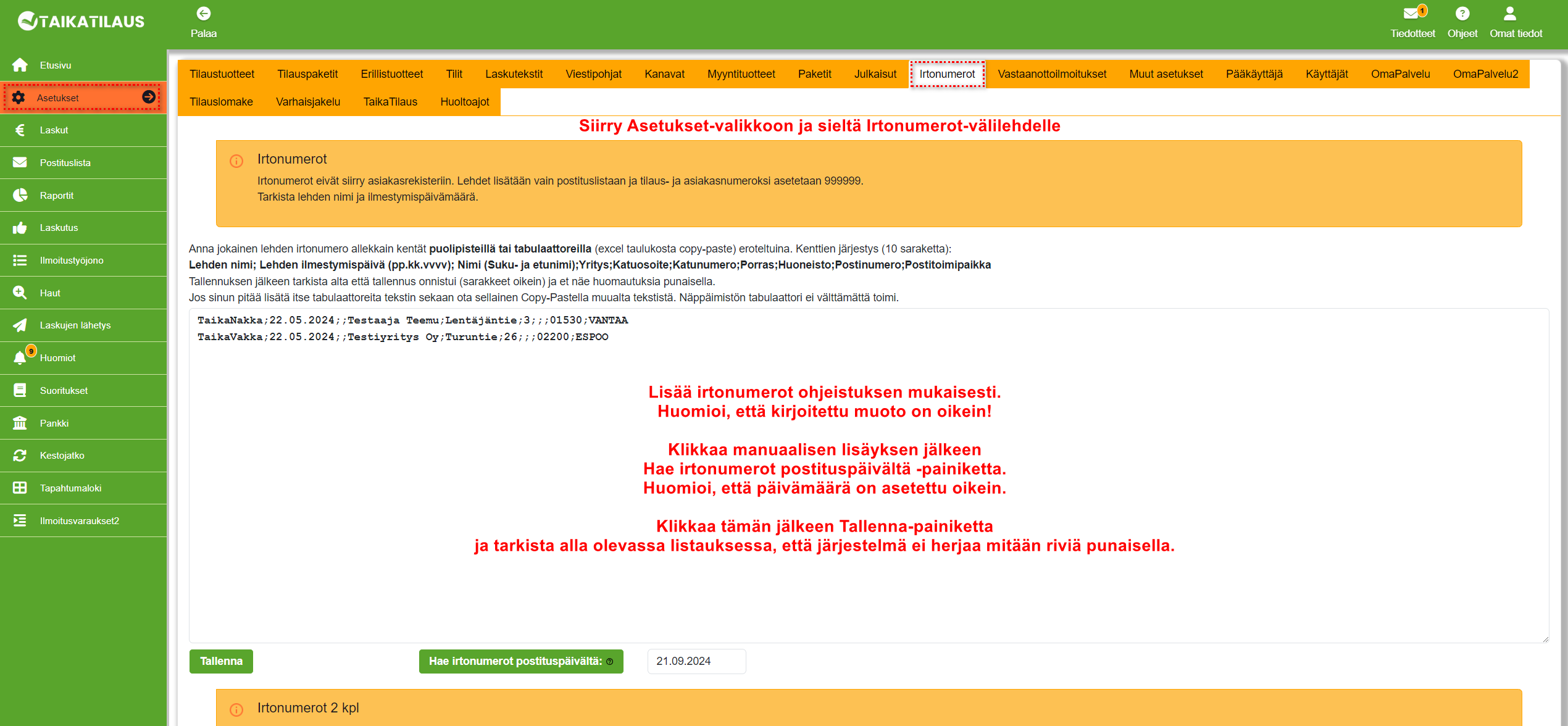The image size is (1568, 726).
Task: Click the Tallenna button
Action: (221, 661)
